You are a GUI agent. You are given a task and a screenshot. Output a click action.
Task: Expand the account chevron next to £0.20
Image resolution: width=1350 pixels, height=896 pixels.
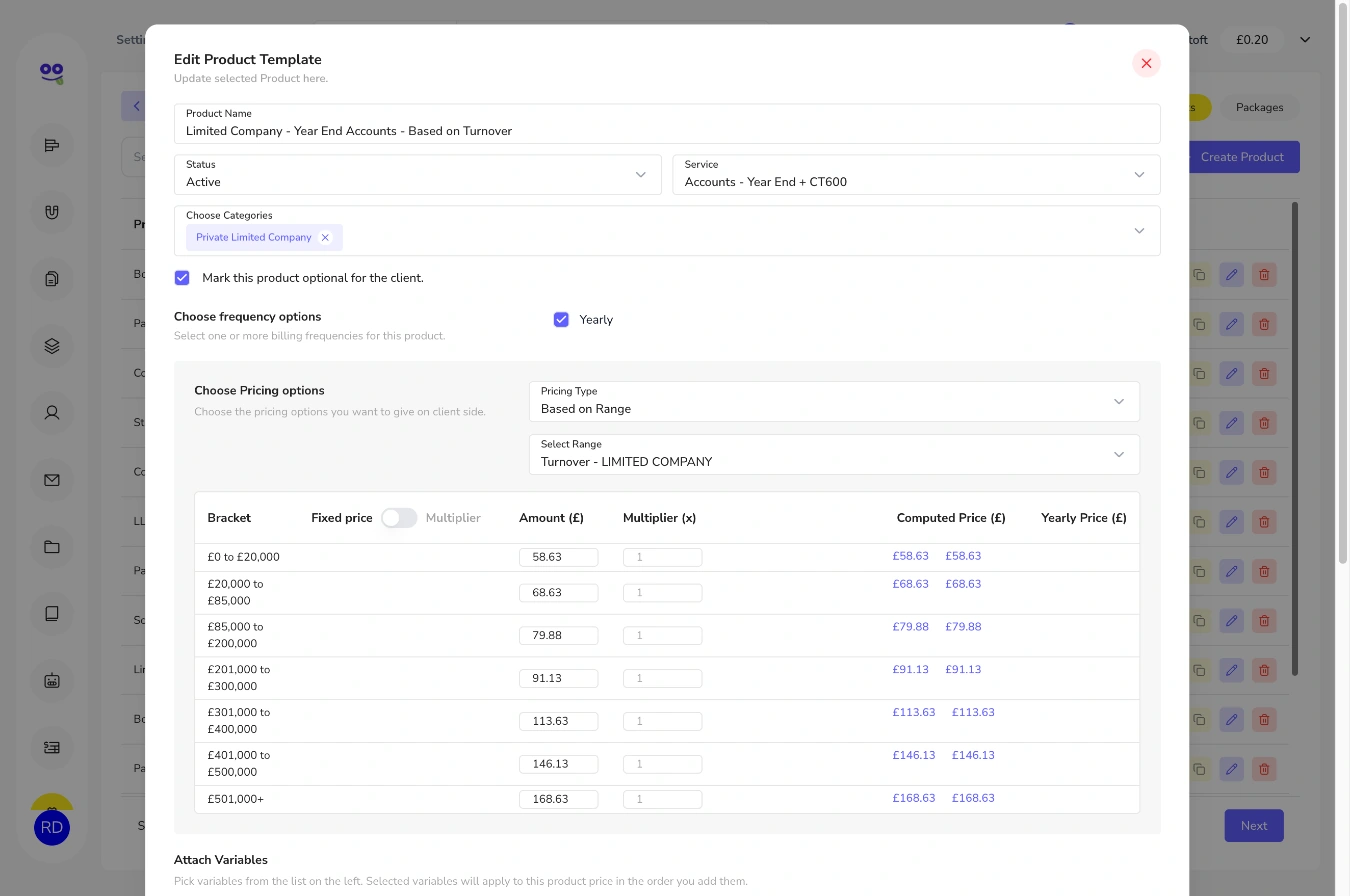1305,40
